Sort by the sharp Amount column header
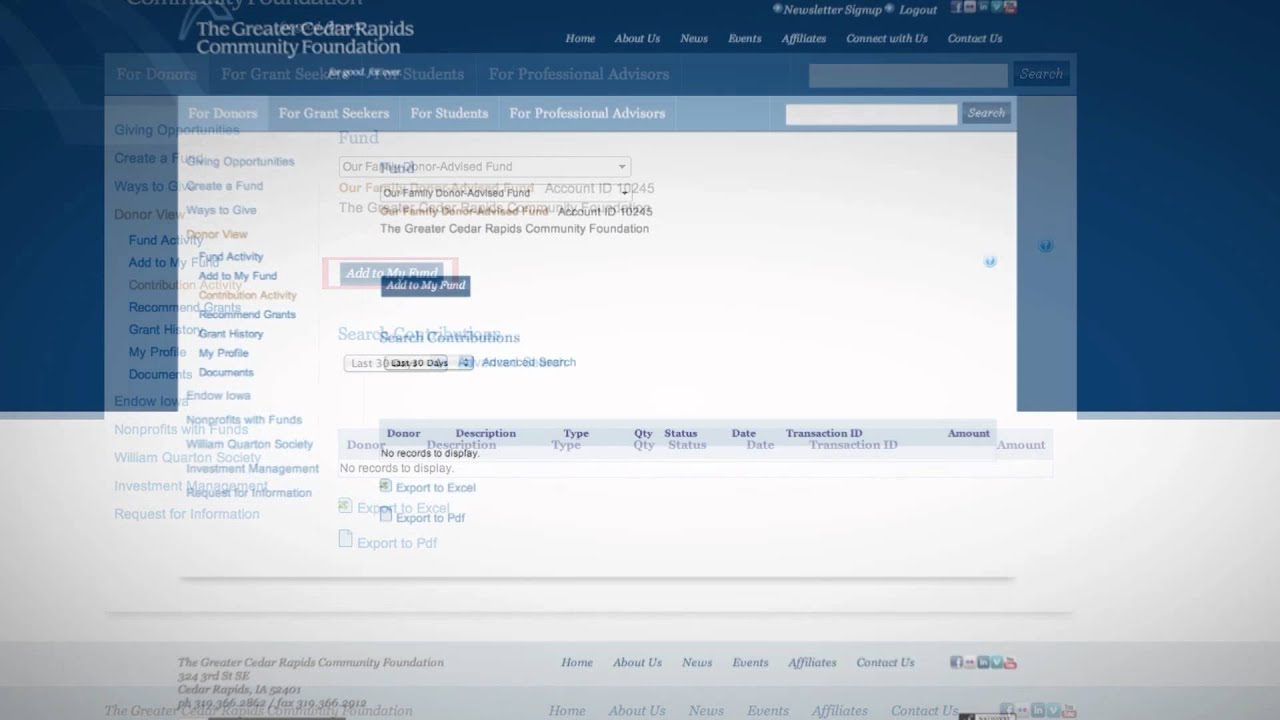The width and height of the screenshot is (1280, 720). pyautogui.click(x=968, y=433)
